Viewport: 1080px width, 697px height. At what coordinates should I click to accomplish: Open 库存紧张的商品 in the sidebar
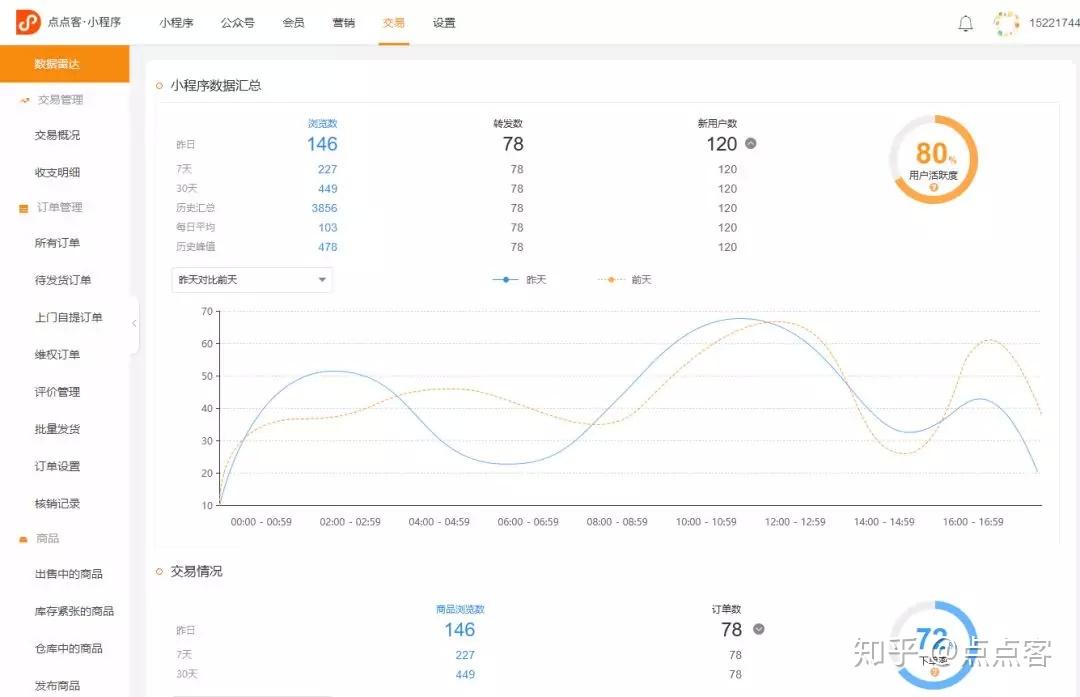74,611
